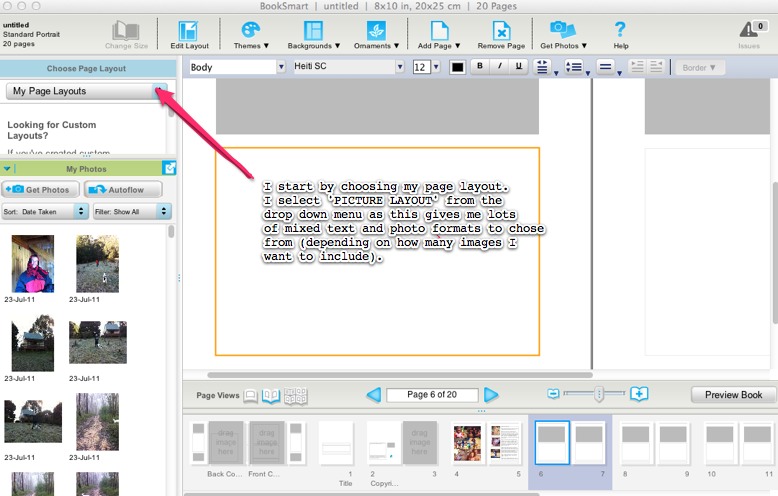Click the font size field showing 12

tap(421, 67)
